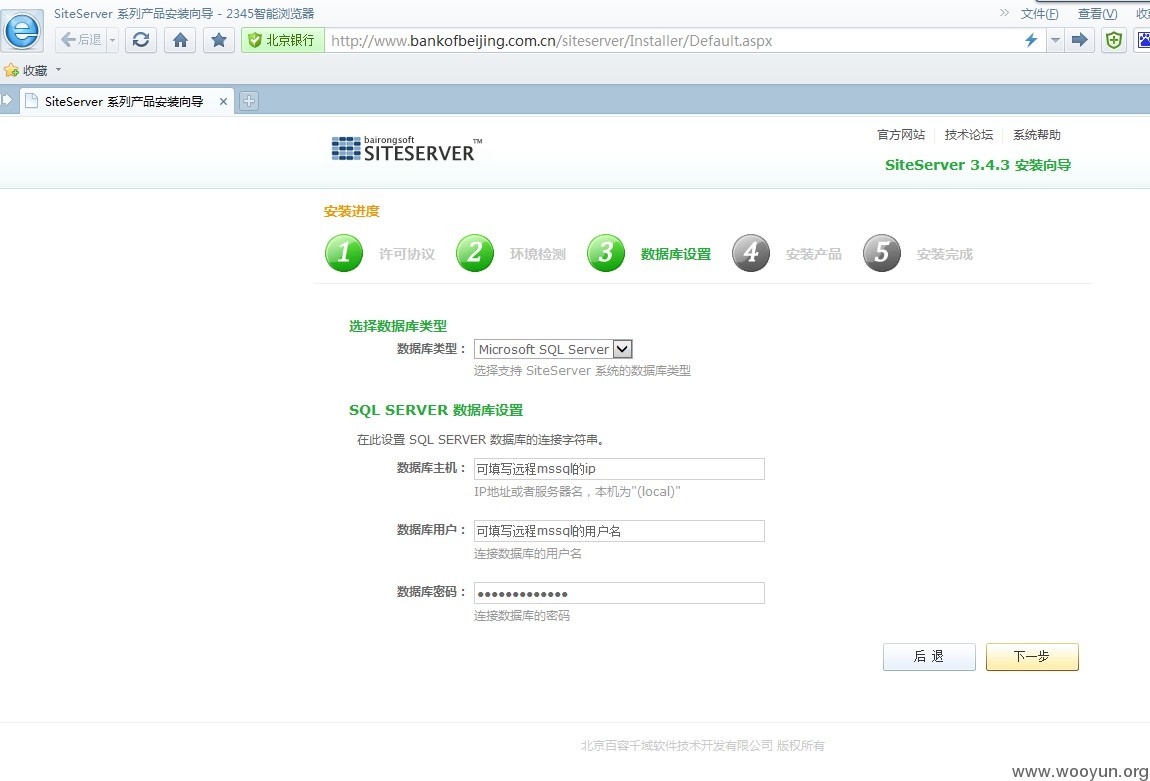1150x781 pixels.
Task: Click the tab bar sidebar toggle icon
Action: coord(7,100)
